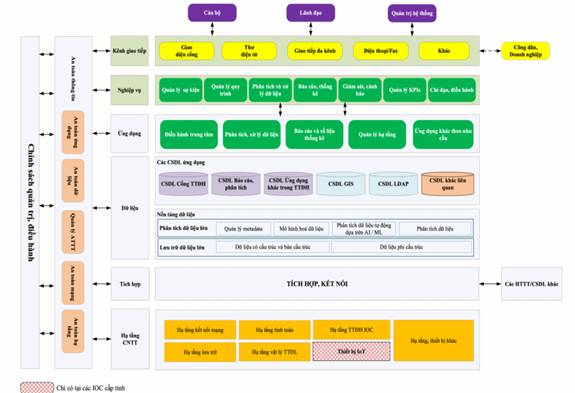Select the hatched Thiết bị IoT box
575x393 pixels.
(351, 352)
